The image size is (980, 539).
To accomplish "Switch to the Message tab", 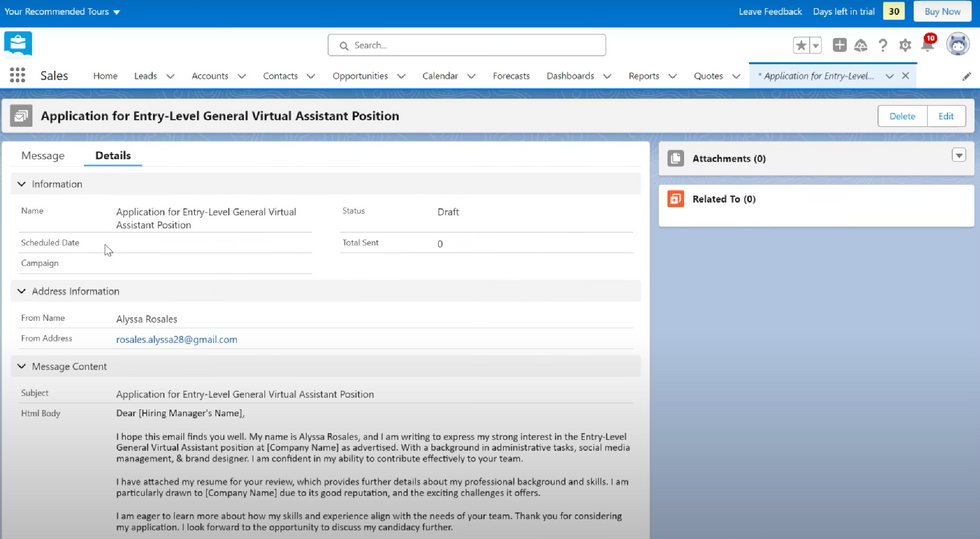I will pos(42,156).
